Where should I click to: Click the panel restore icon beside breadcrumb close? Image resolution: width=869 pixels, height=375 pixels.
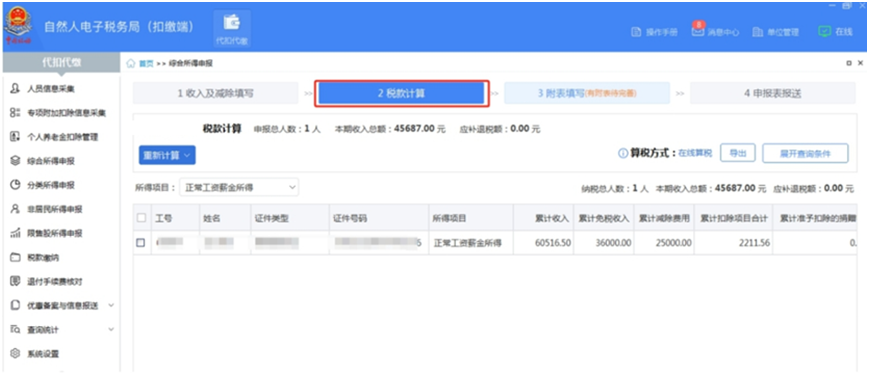[849, 64]
